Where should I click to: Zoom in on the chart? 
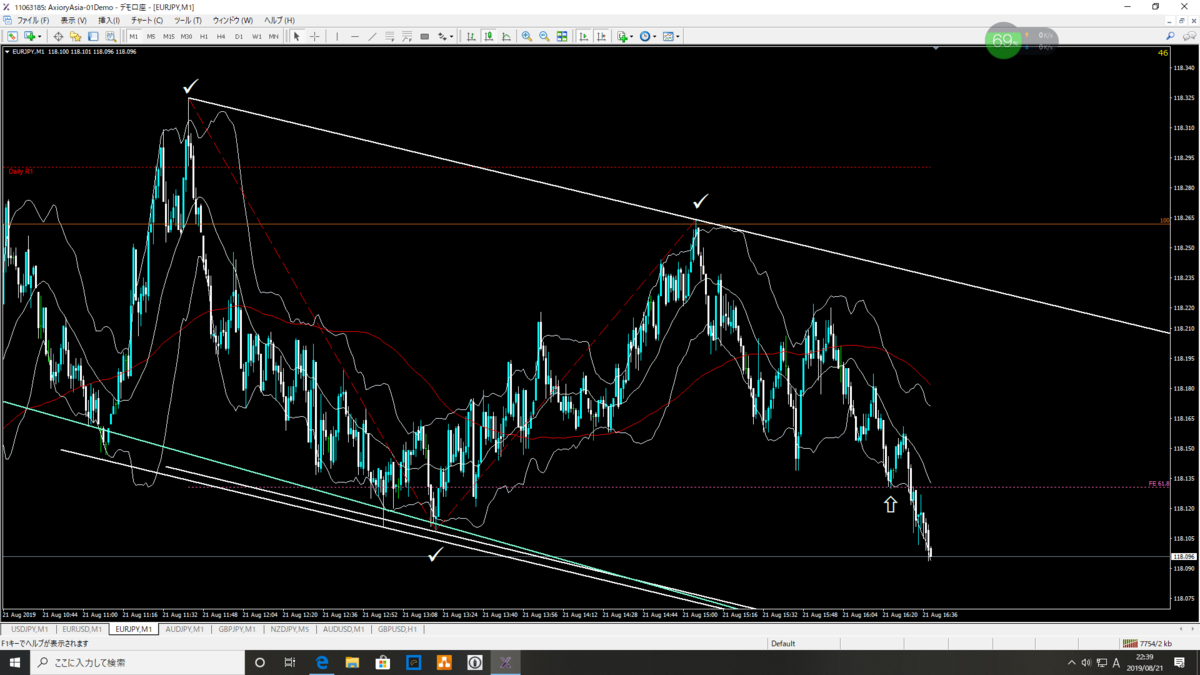527,36
